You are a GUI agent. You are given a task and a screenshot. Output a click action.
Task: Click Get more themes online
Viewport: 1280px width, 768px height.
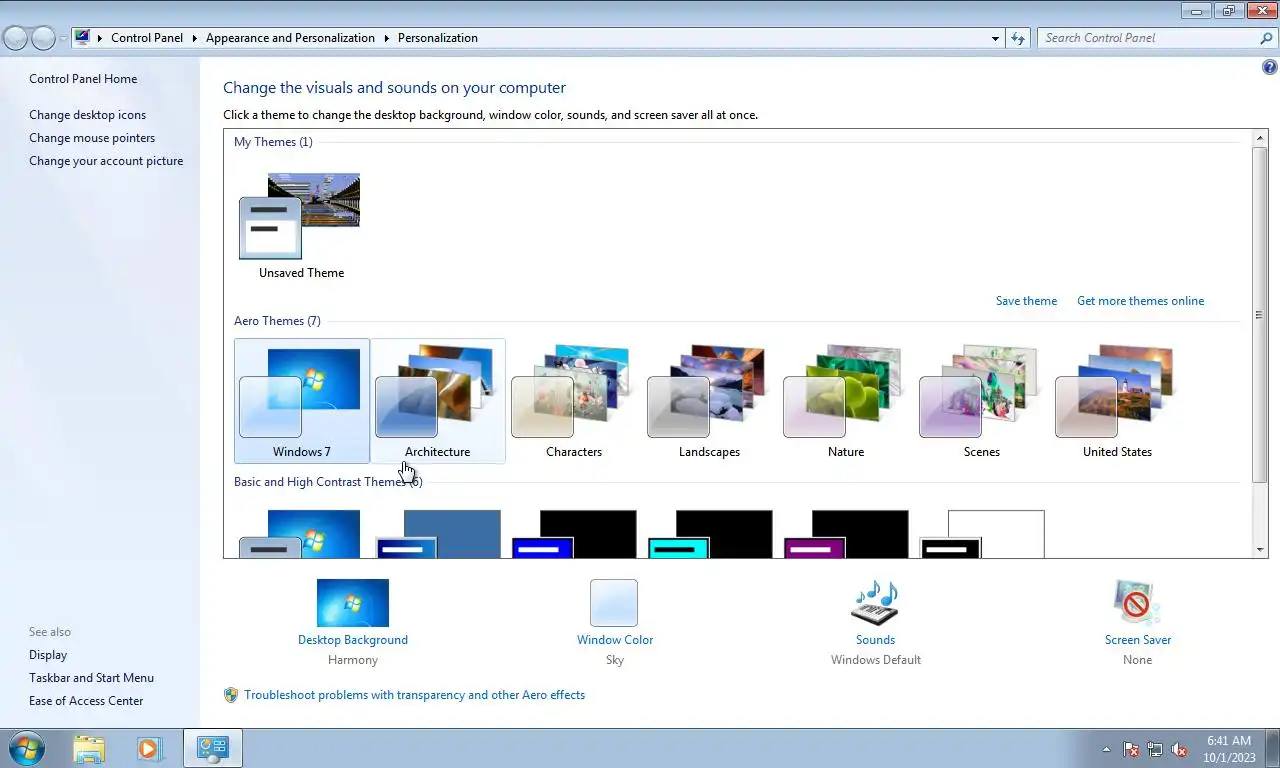click(1140, 301)
